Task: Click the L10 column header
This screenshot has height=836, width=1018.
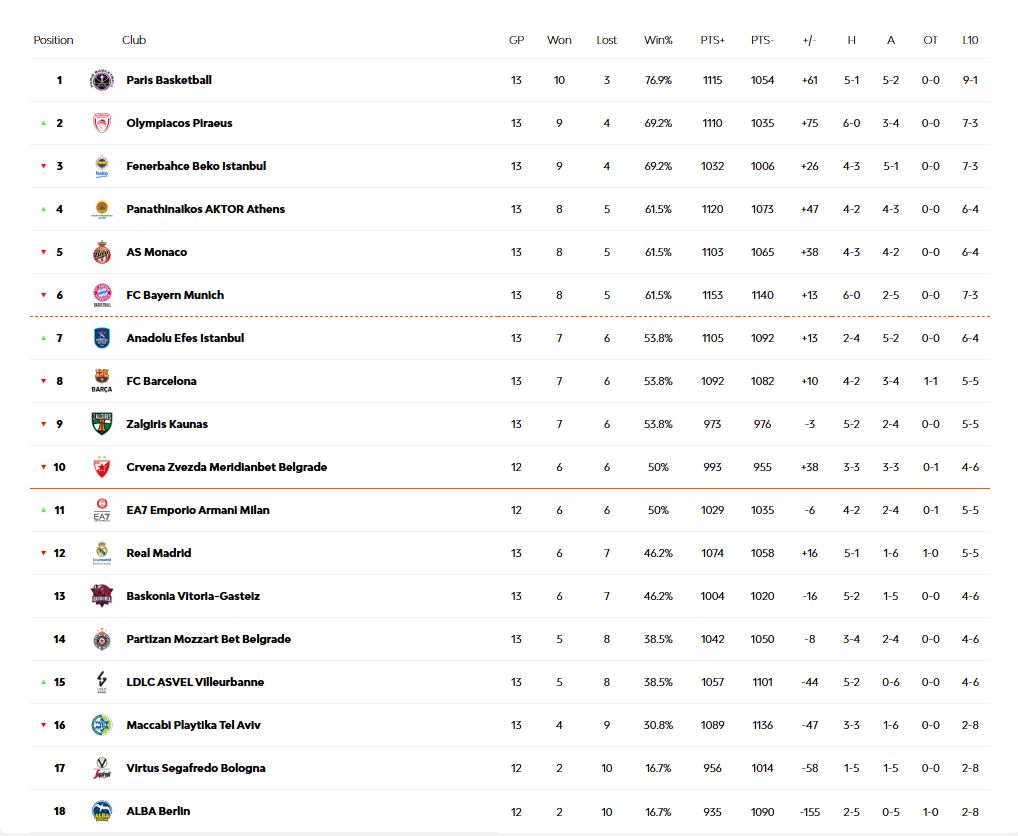Action: click(x=970, y=40)
